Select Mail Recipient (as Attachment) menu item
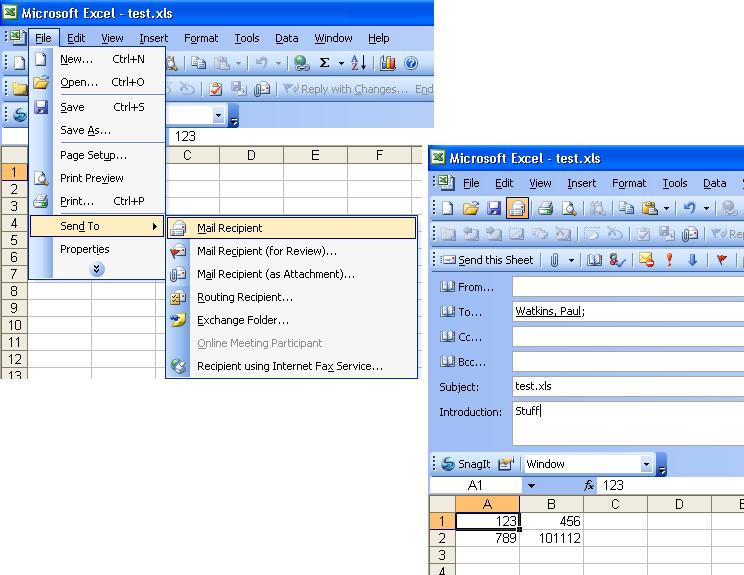This screenshot has width=744, height=575. pos(275,274)
